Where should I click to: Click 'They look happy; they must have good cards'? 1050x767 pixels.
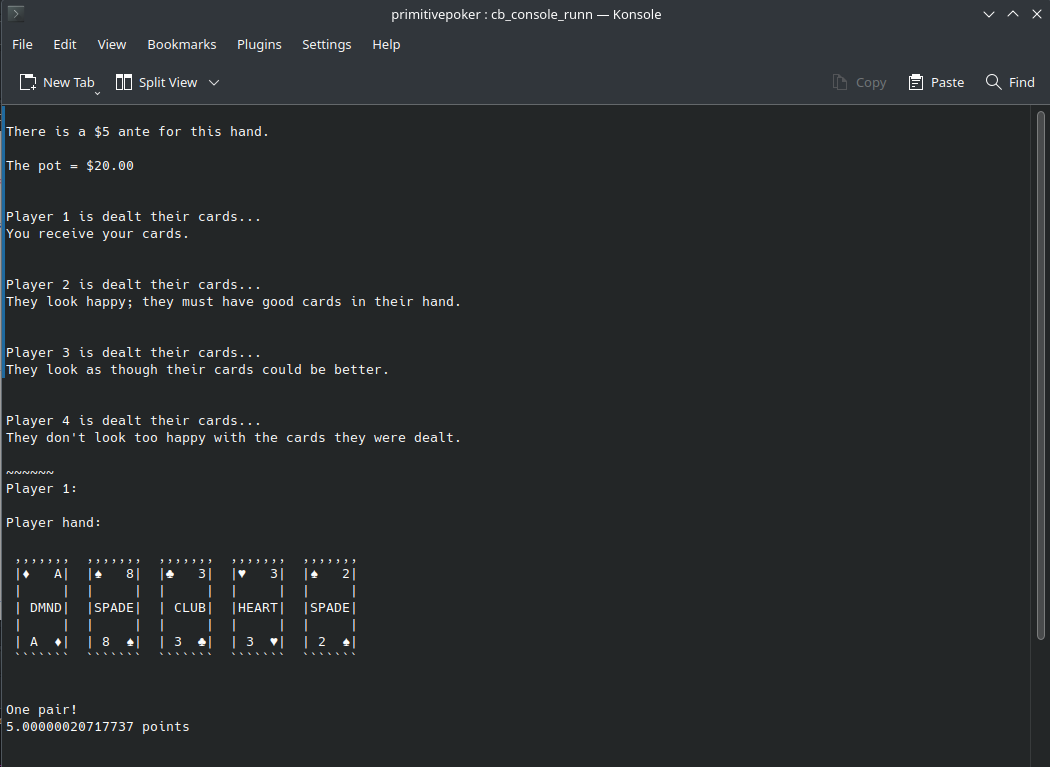pyautogui.click(x=173, y=301)
